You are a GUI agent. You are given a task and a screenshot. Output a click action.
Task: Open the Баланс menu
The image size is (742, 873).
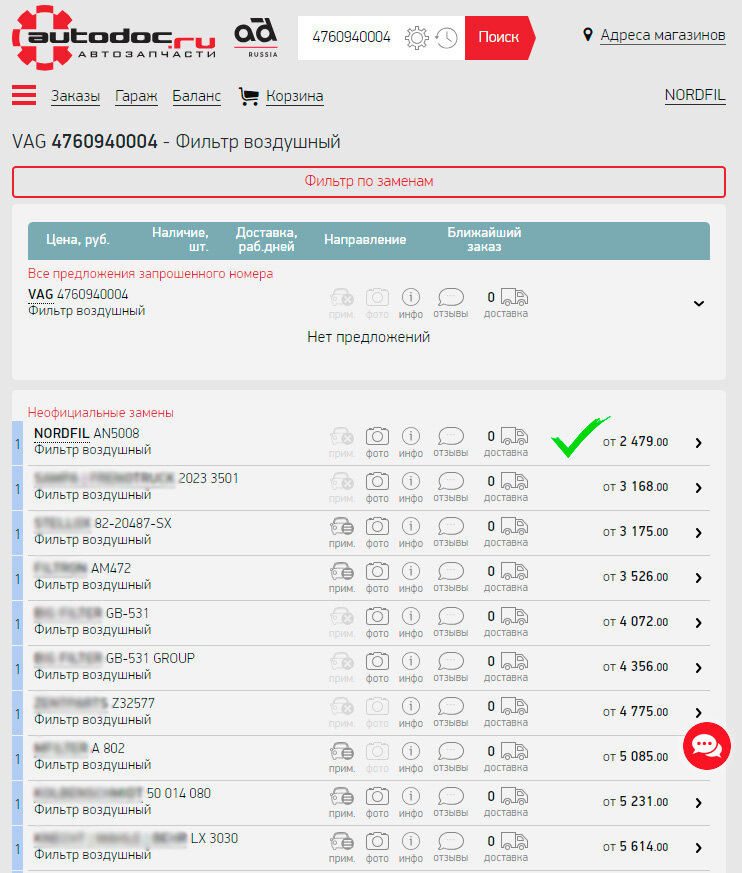(x=196, y=96)
